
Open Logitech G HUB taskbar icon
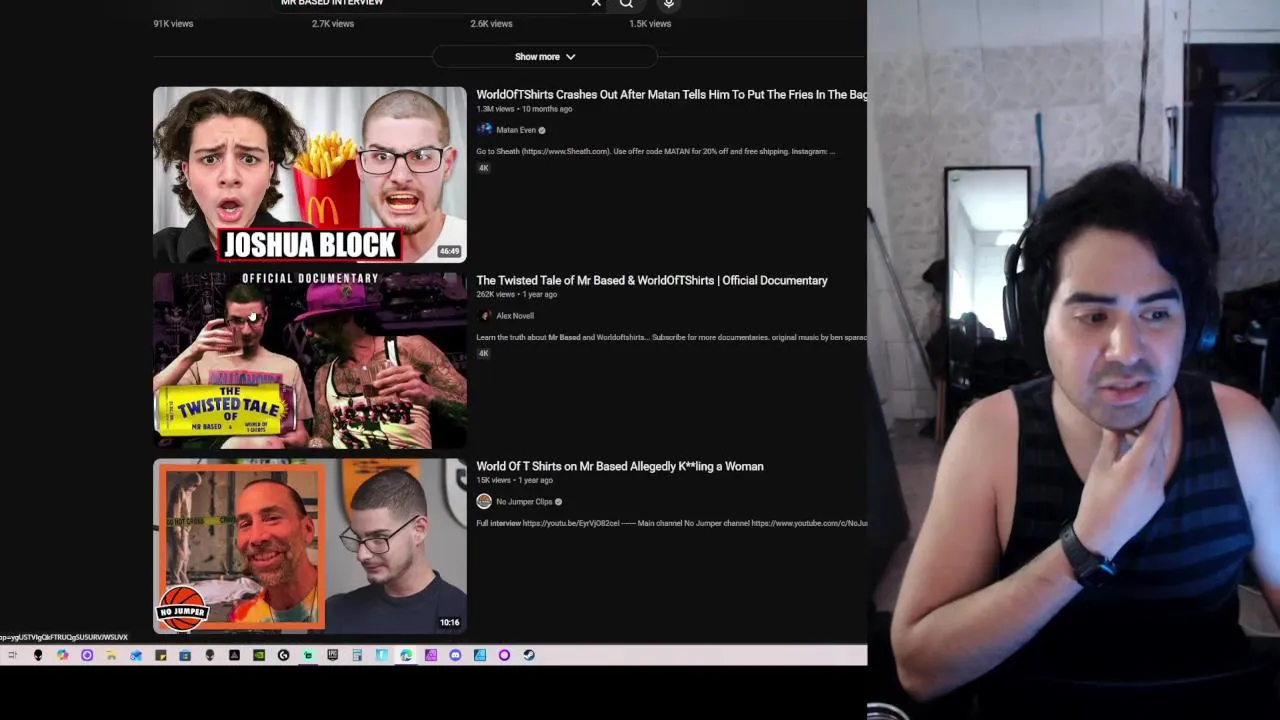coord(283,655)
